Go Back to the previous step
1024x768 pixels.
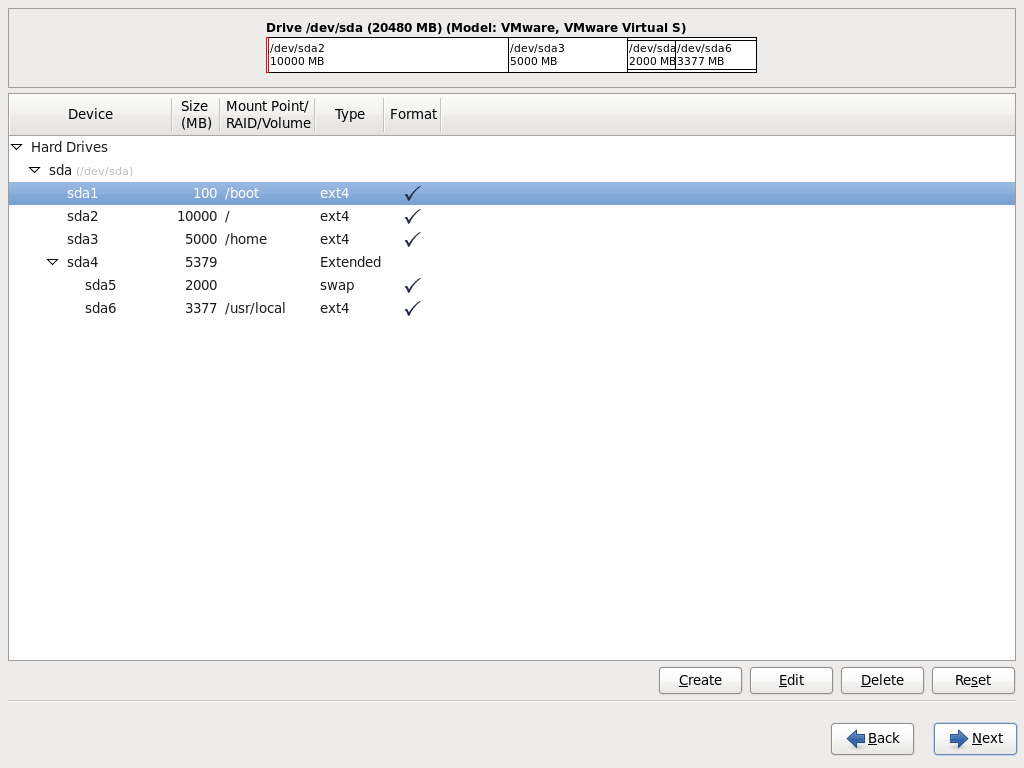(872, 739)
